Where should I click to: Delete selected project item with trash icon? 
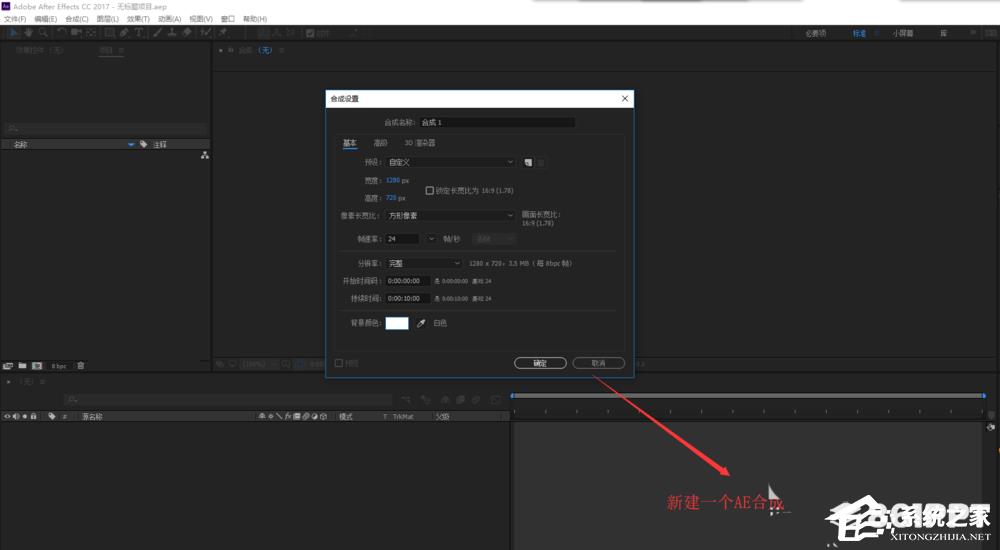[x=80, y=366]
